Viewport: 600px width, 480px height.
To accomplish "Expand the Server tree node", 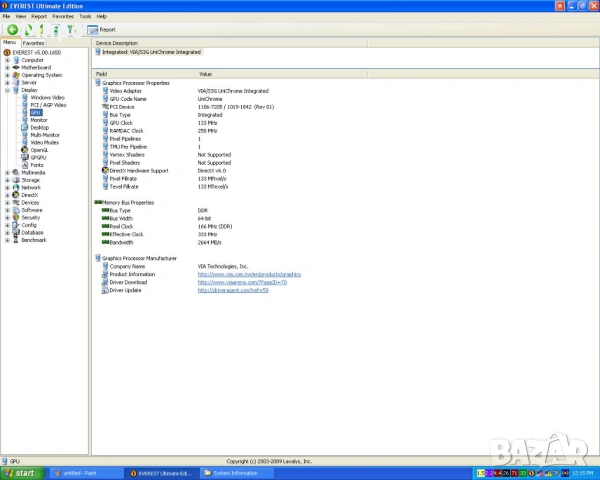I will (7, 82).
